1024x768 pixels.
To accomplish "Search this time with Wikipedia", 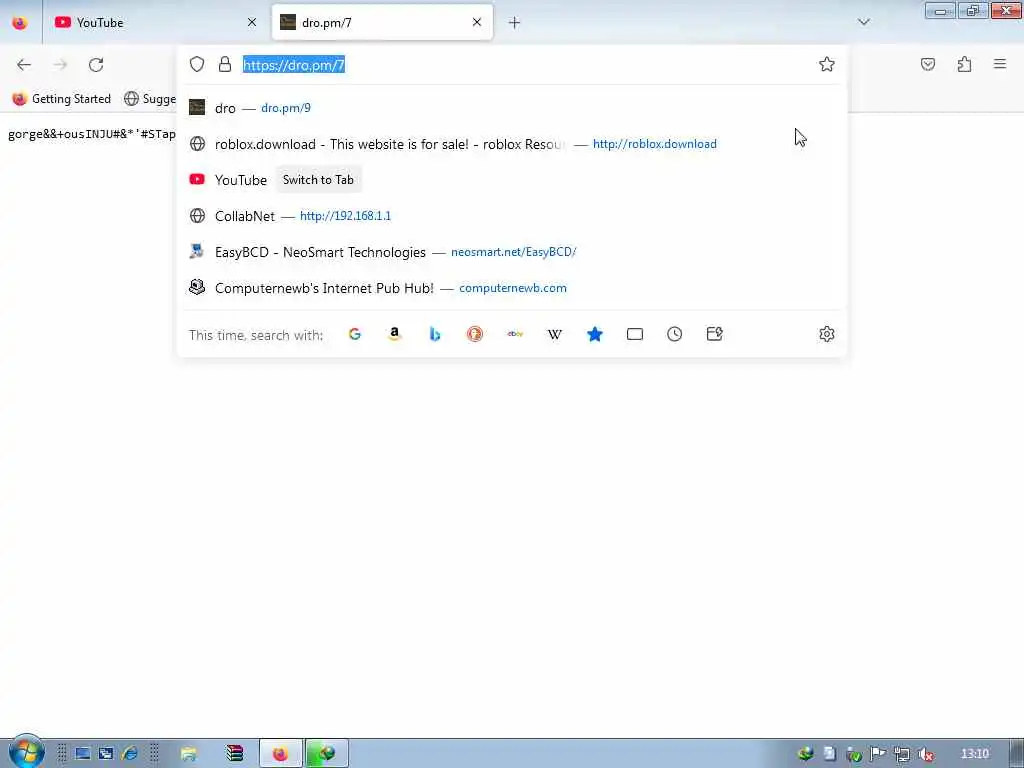I will tap(554, 334).
